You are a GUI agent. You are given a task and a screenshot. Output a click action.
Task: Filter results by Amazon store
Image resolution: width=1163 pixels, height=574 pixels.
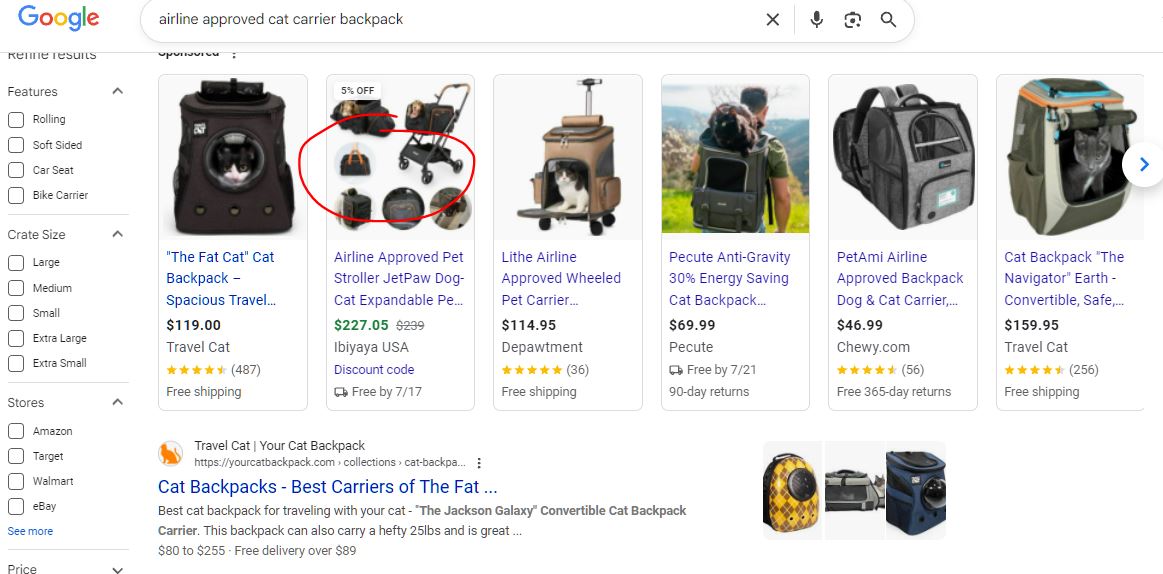click(x=16, y=431)
